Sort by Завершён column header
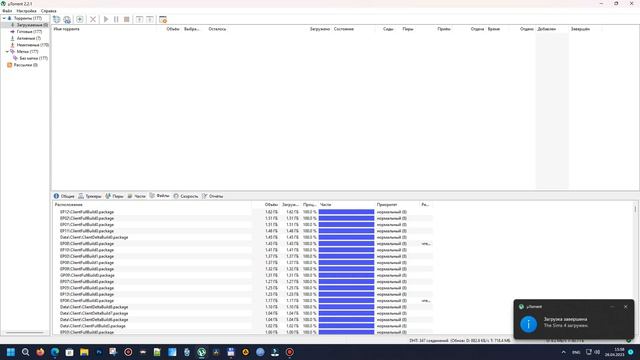The width and height of the screenshot is (640, 360). 580,29
